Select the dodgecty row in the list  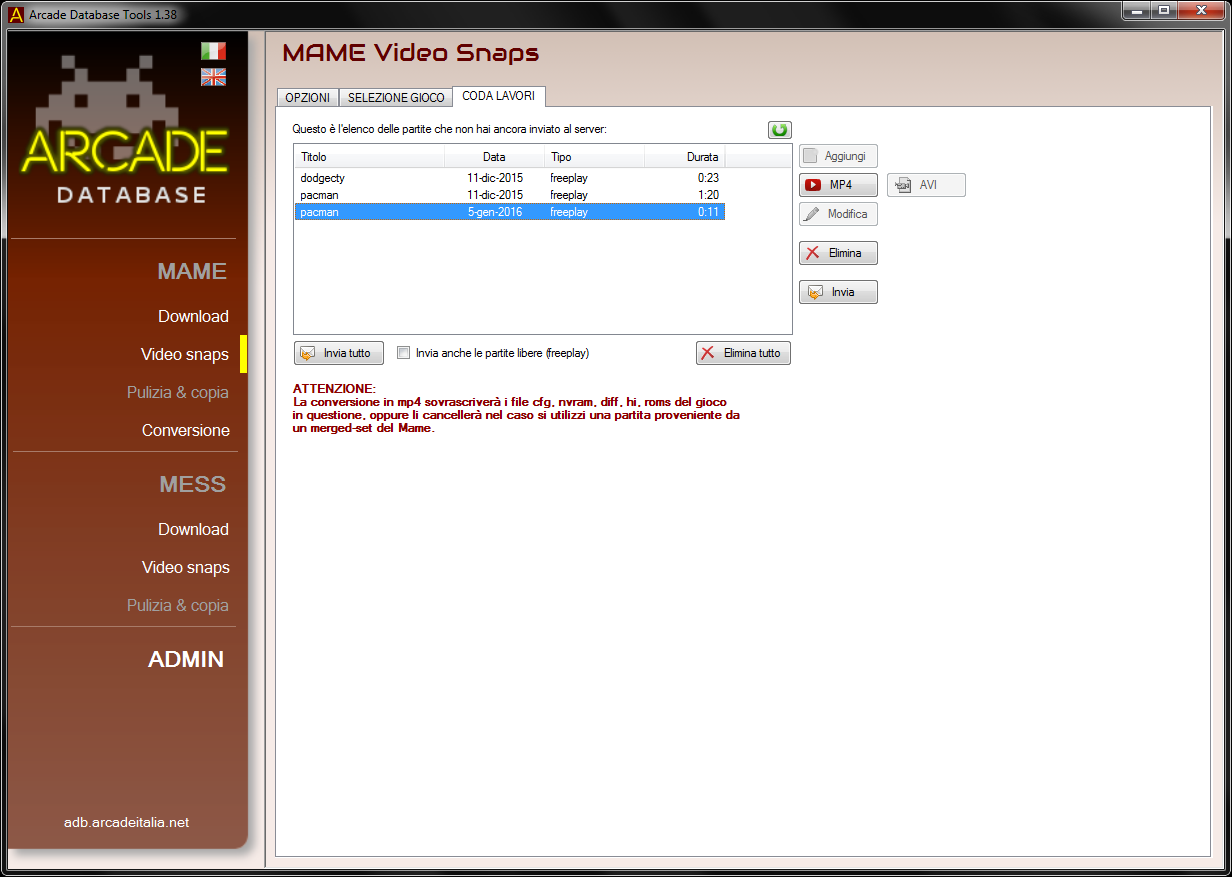(323, 178)
